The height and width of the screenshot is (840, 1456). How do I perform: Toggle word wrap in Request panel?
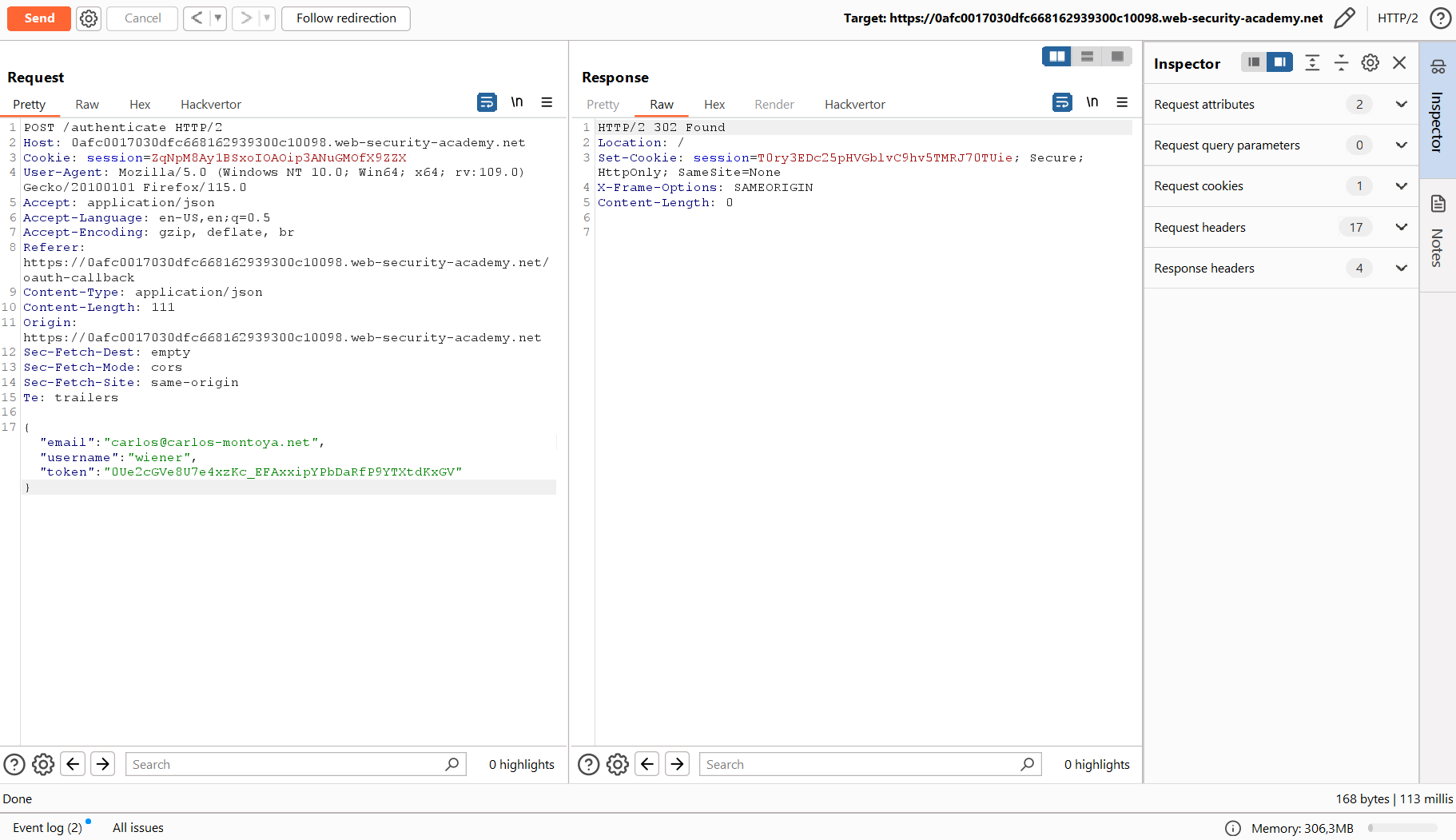[x=487, y=102]
